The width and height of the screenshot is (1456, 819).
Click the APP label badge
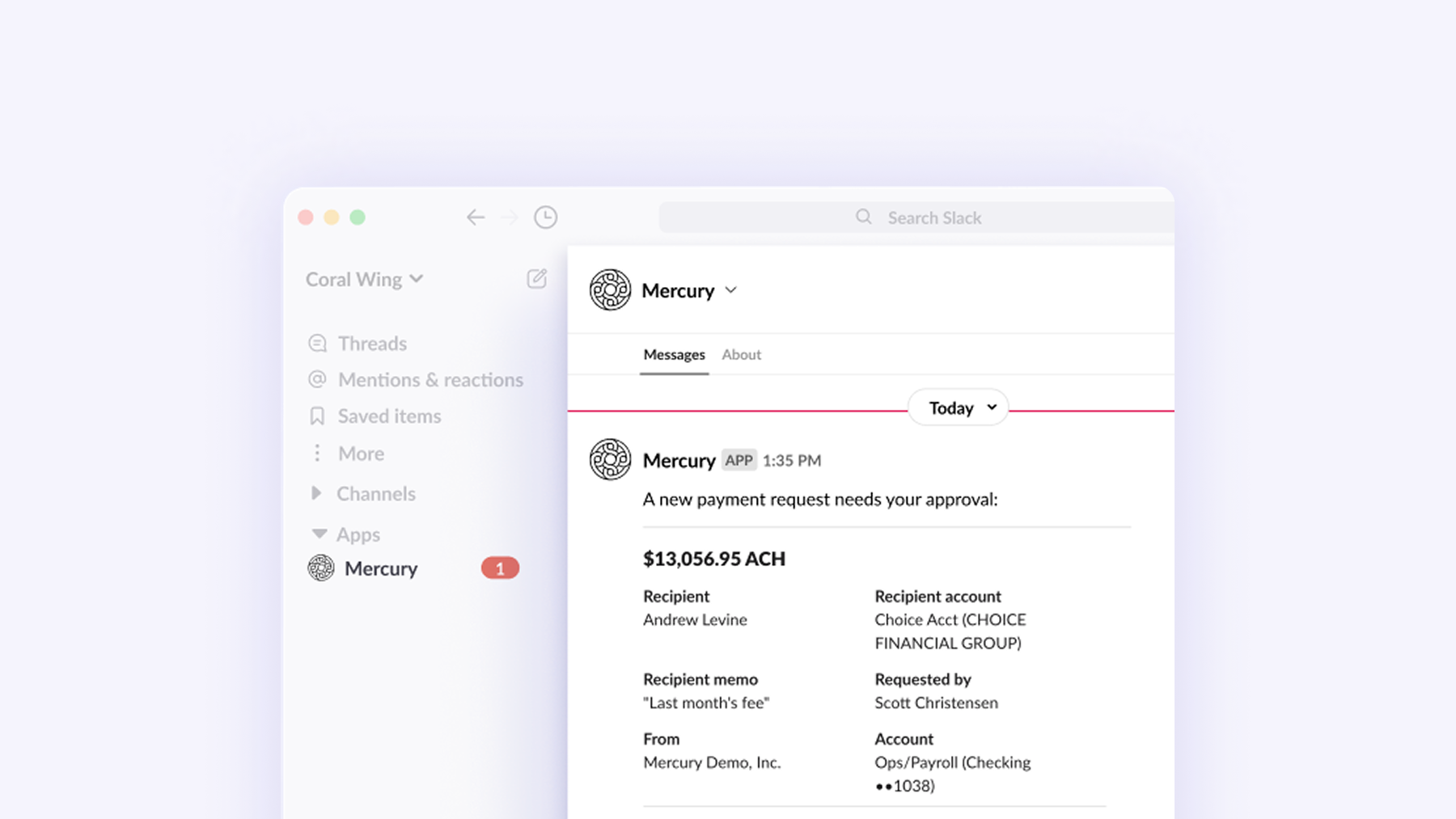739,461
